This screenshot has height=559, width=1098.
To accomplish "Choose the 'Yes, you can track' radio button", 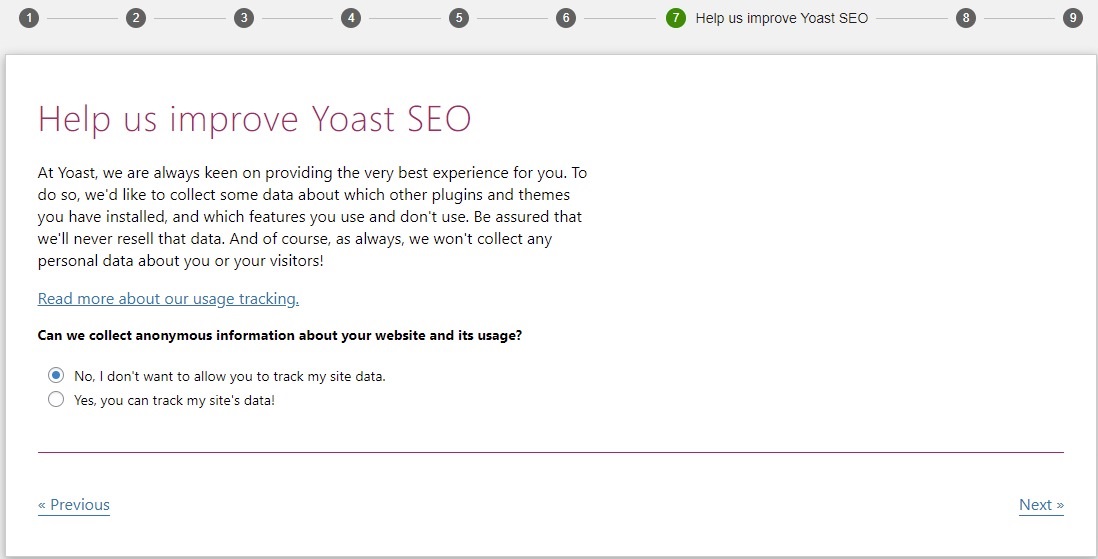I will tap(56, 399).
